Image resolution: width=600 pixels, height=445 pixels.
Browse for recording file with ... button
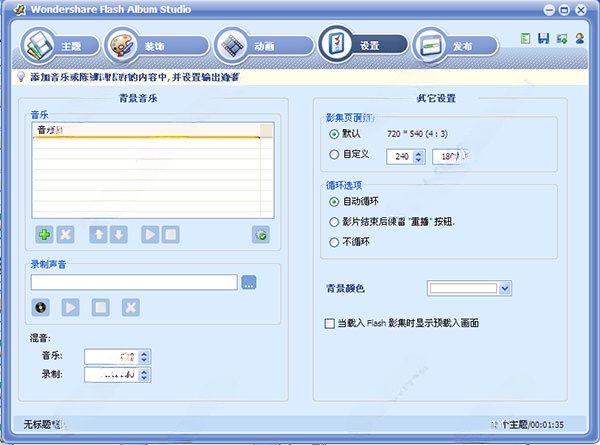[x=249, y=282]
